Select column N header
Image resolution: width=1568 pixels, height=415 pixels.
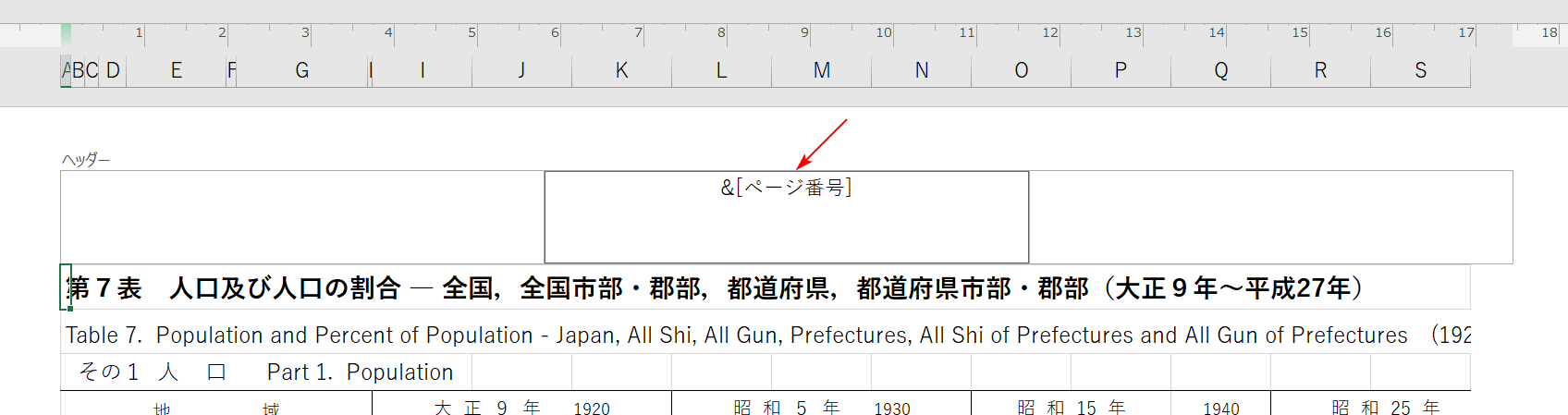coord(921,71)
